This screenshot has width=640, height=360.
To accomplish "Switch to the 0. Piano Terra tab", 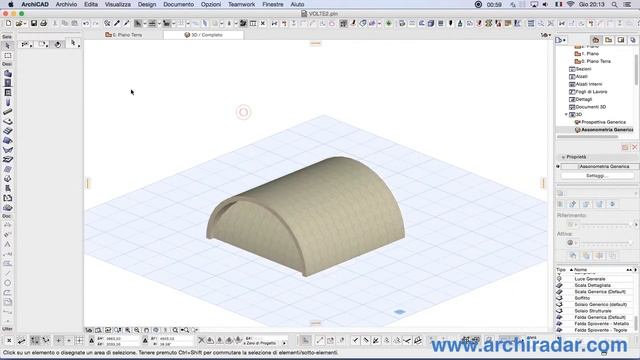I will tap(124, 35).
